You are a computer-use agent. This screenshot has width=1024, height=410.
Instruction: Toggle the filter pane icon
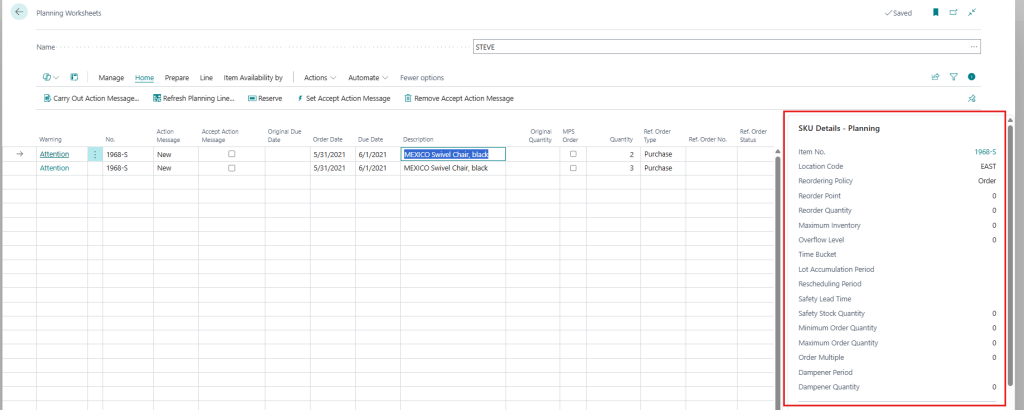click(954, 77)
